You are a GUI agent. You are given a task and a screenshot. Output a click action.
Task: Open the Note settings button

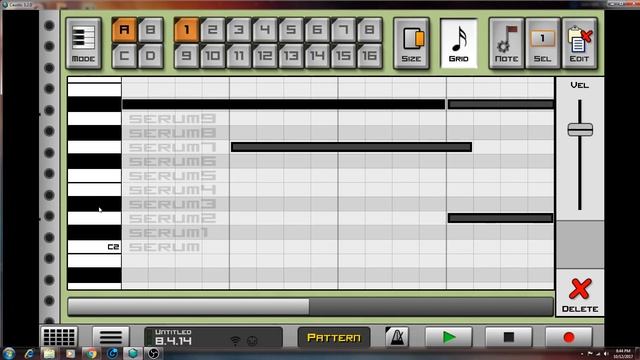(x=506, y=43)
